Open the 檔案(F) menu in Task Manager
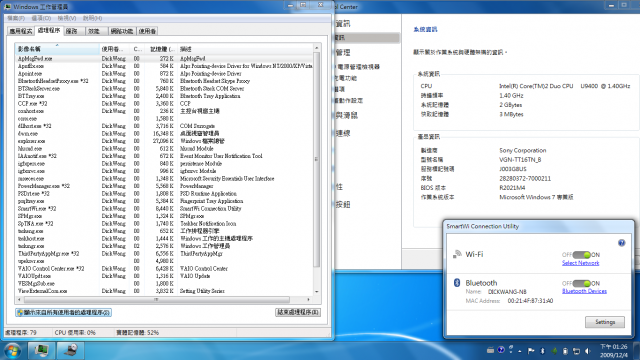 point(16,18)
